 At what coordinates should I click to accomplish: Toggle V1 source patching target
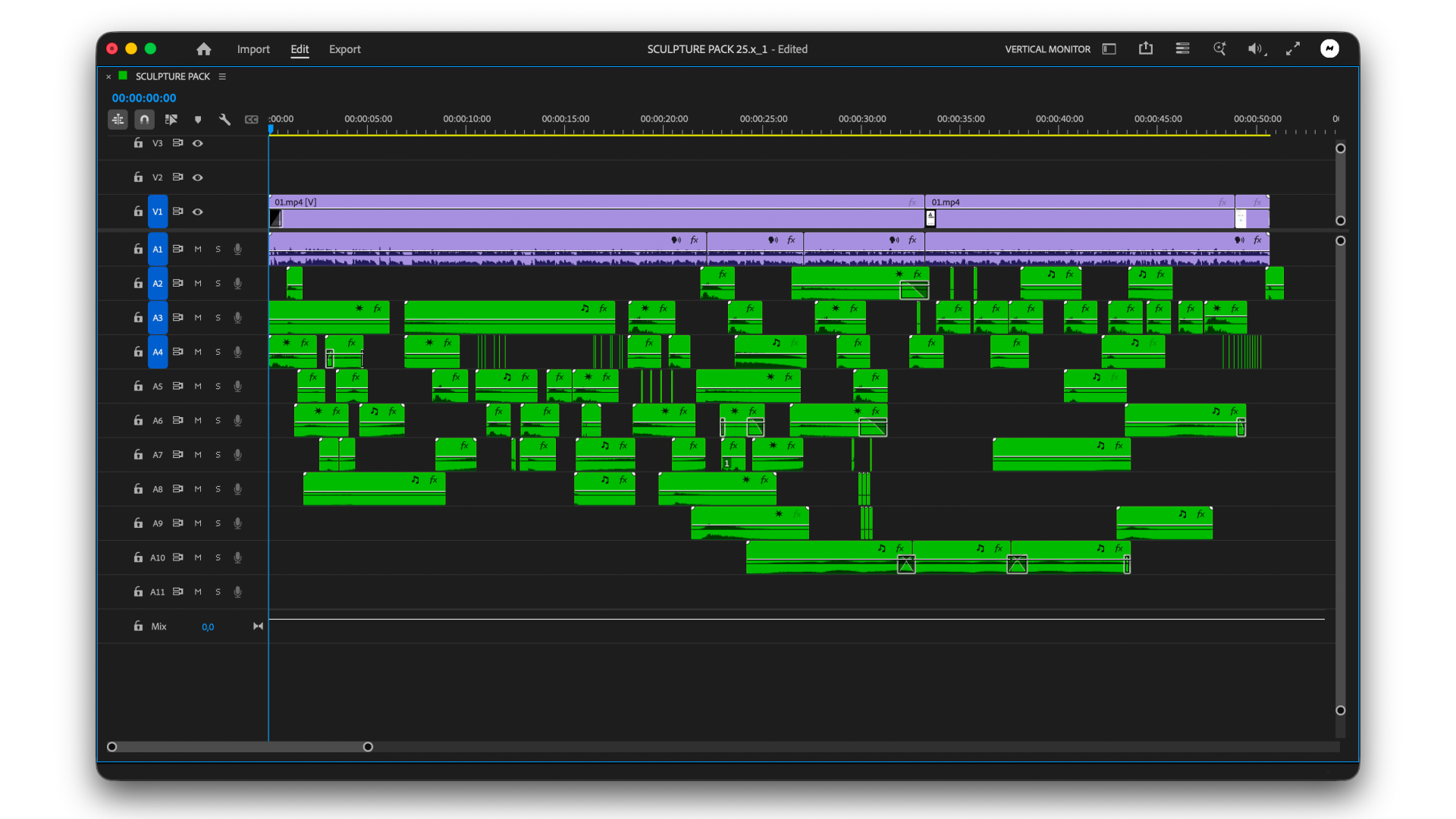pos(158,212)
